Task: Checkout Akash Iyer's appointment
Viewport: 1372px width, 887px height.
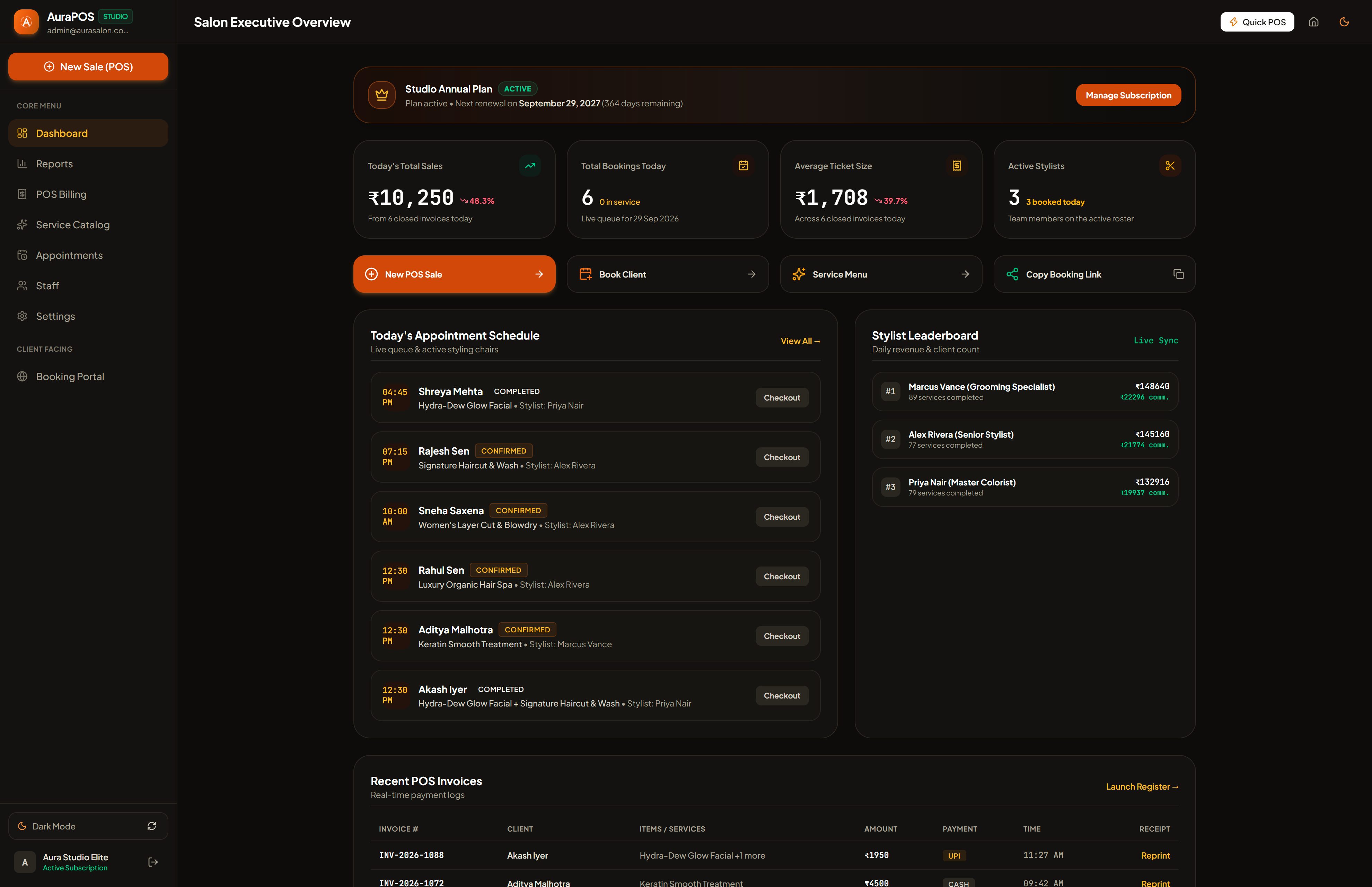Action: pyautogui.click(x=782, y=696)
